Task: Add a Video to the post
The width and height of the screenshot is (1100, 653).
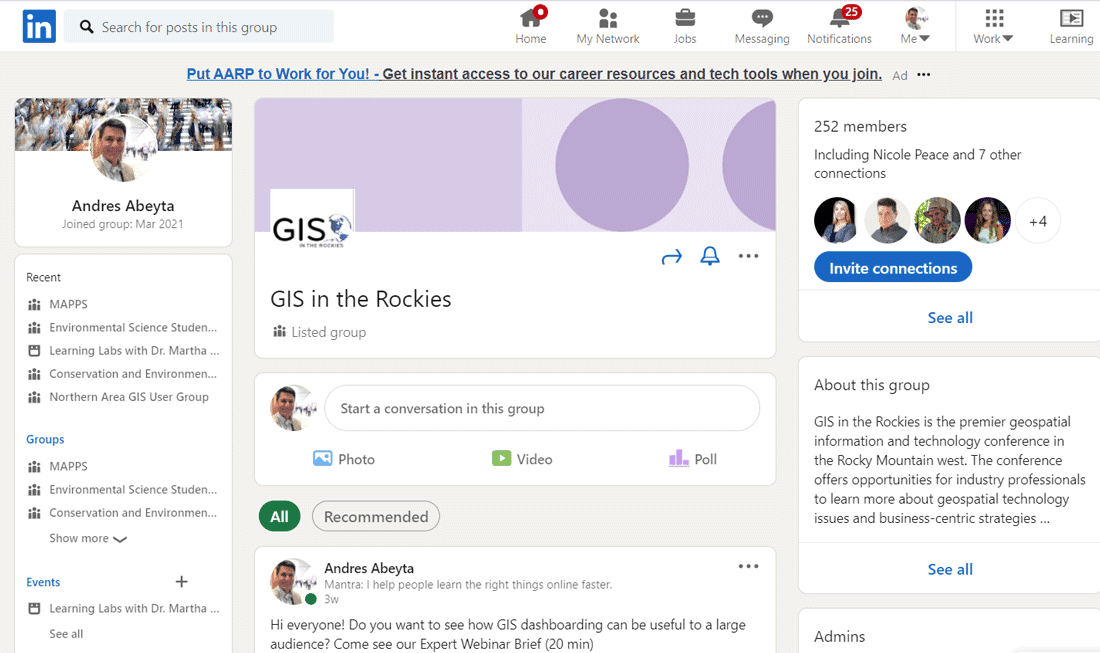Action: click(522, 459)
